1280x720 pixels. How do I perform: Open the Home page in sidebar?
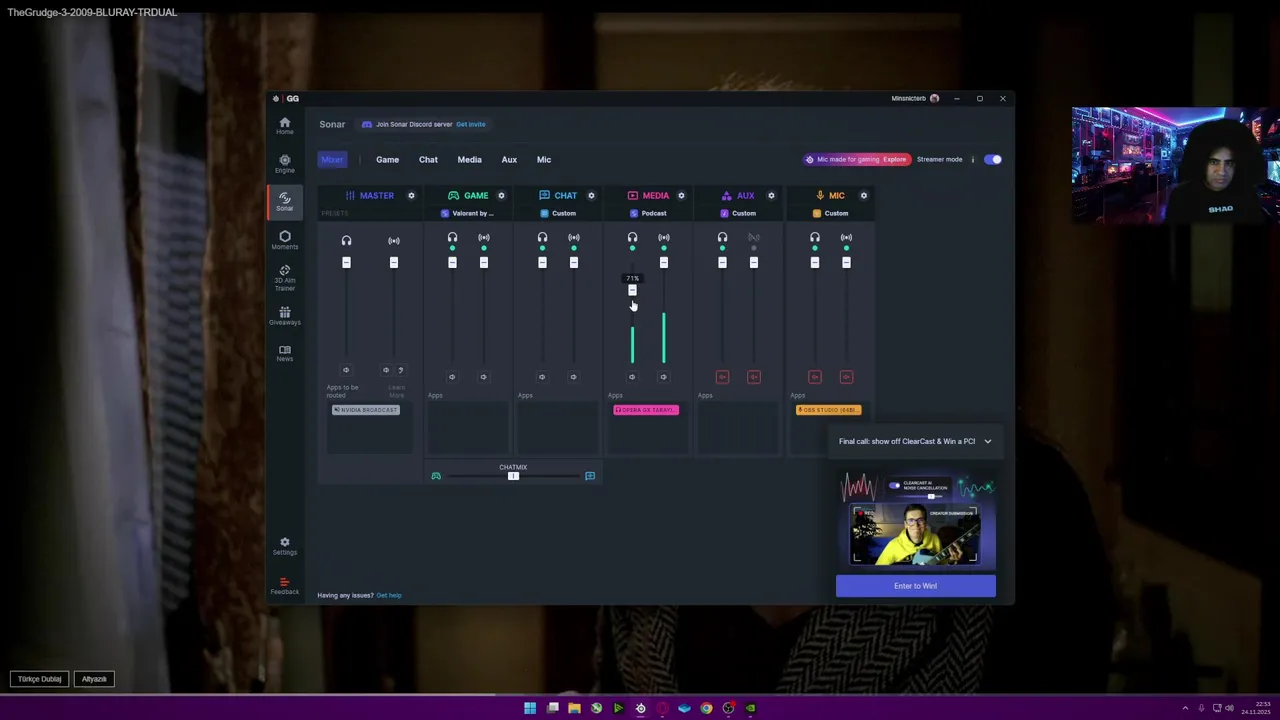point(285,125)
